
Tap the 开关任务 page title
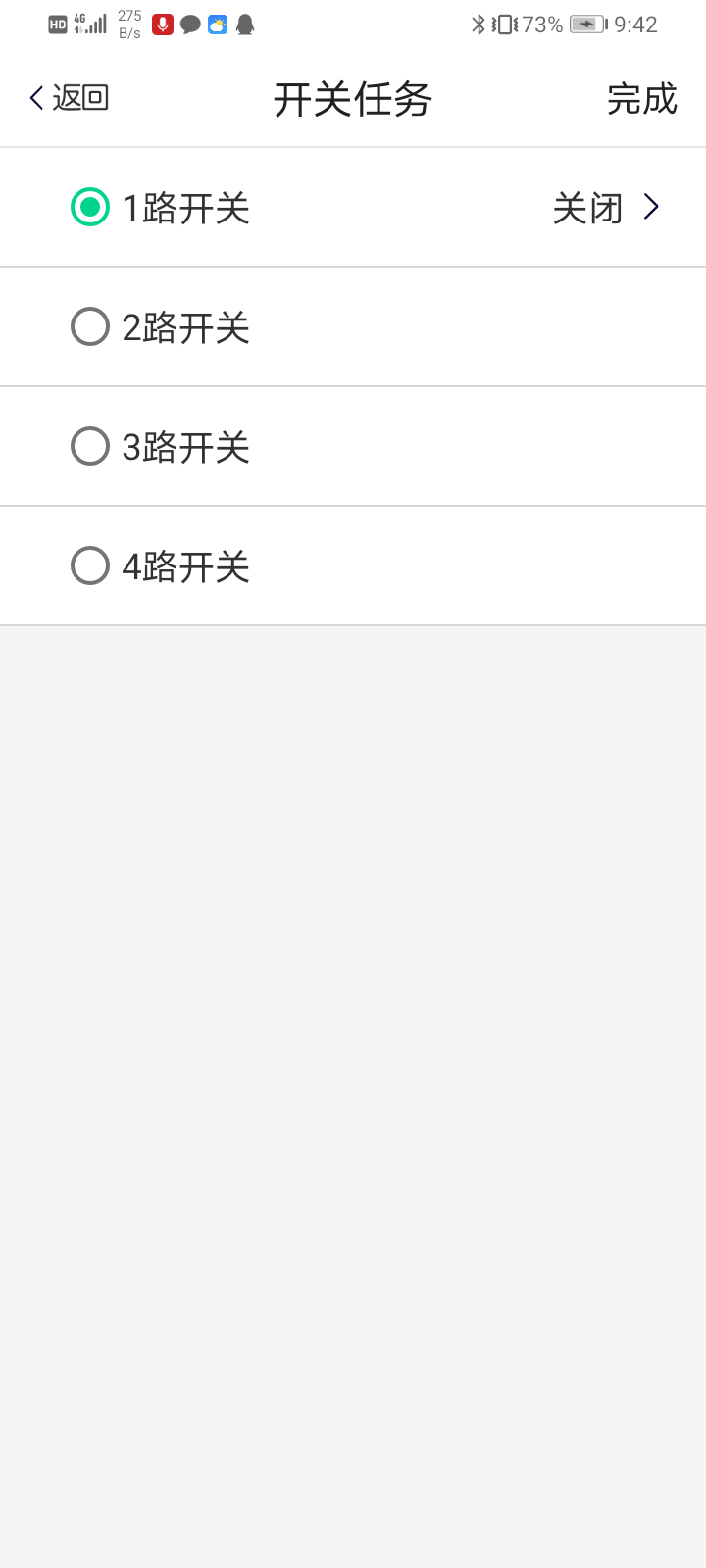pos(353,99)
